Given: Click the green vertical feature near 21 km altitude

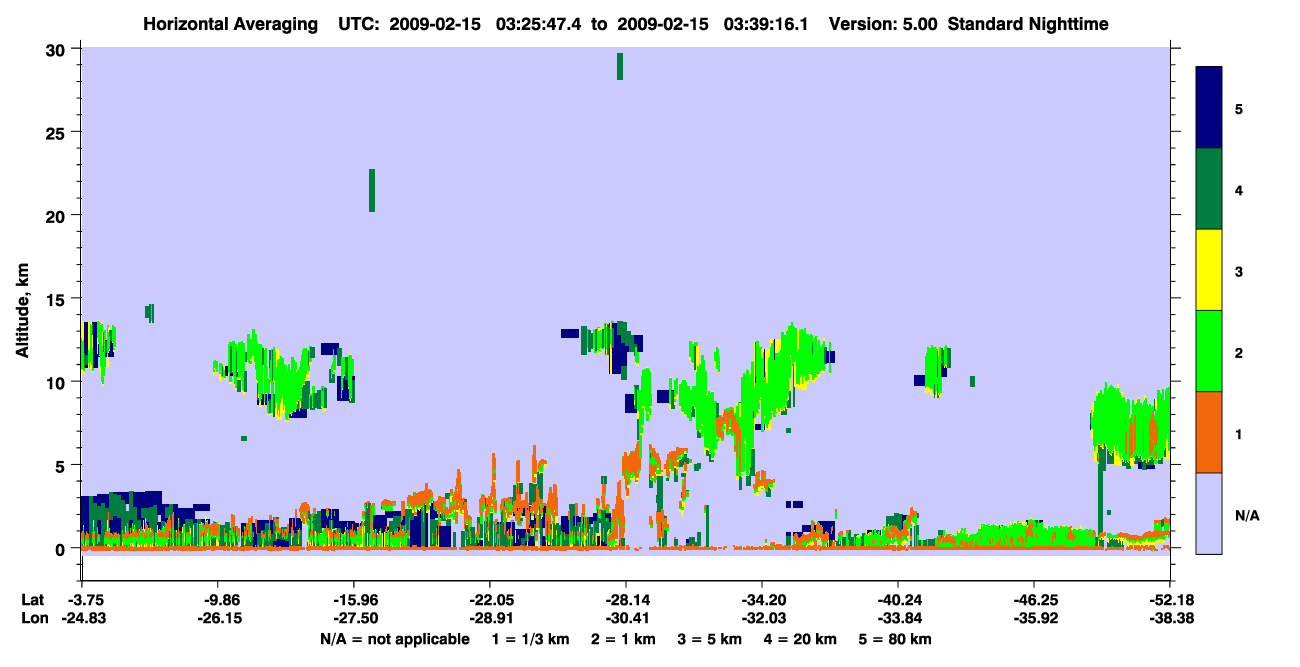Looking at the screenshot, I should click(x=372, y=190).
